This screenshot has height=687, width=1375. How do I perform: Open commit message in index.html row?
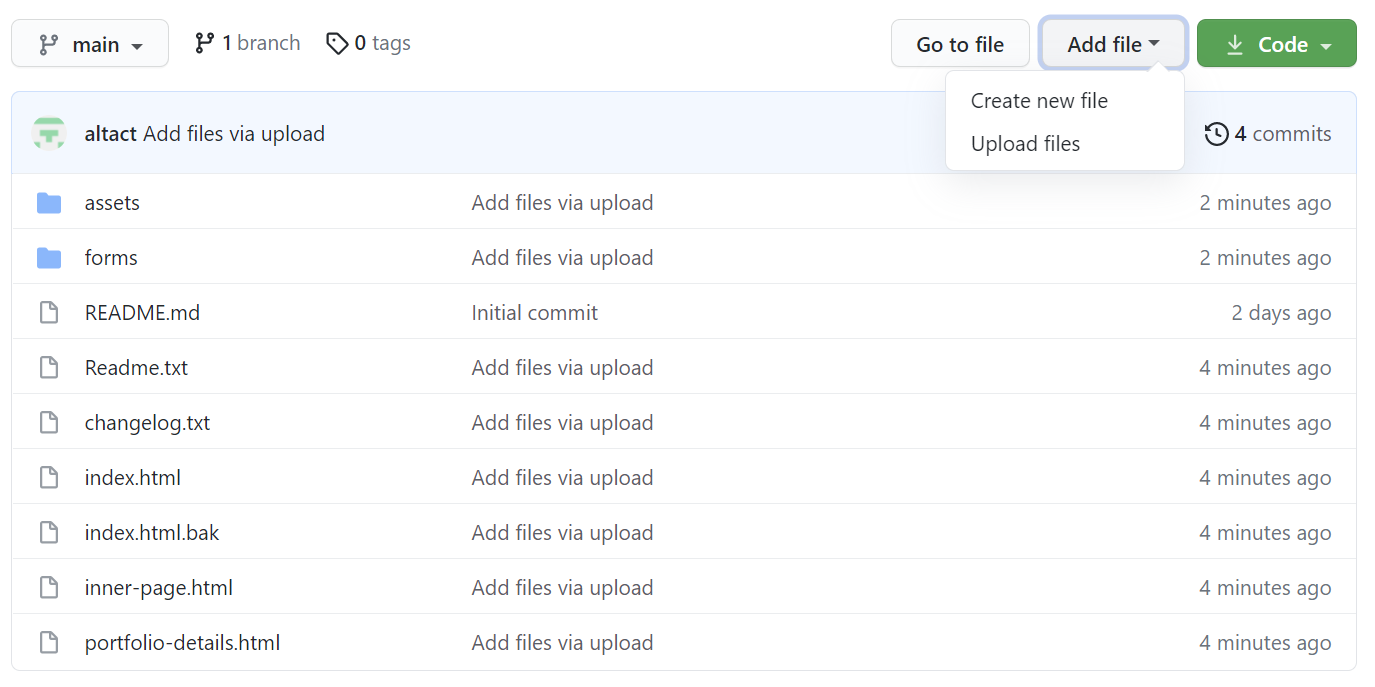pyautogui.click(x=562, y=477)
